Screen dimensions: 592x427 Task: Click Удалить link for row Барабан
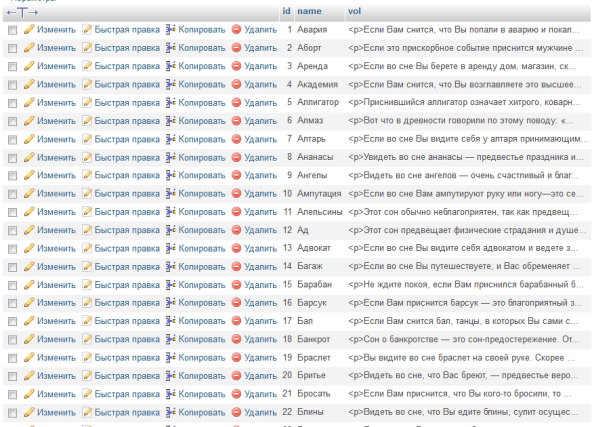point(261,285)
